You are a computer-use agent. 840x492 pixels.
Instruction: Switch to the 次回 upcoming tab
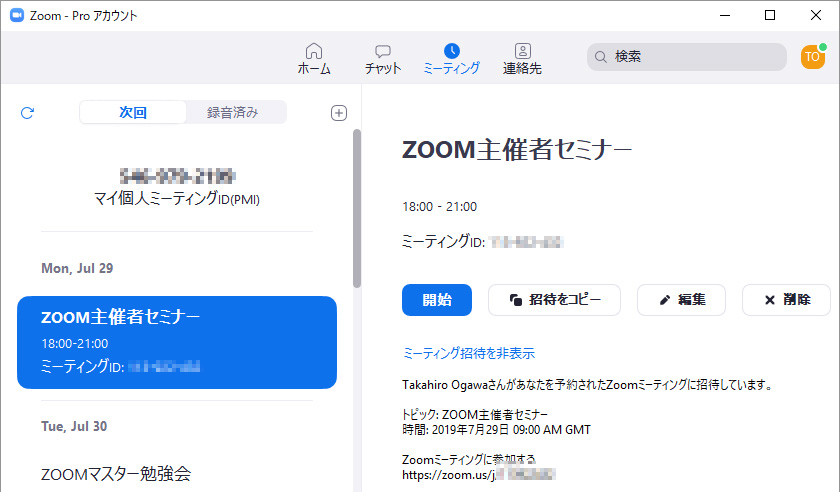pos(133,113)
